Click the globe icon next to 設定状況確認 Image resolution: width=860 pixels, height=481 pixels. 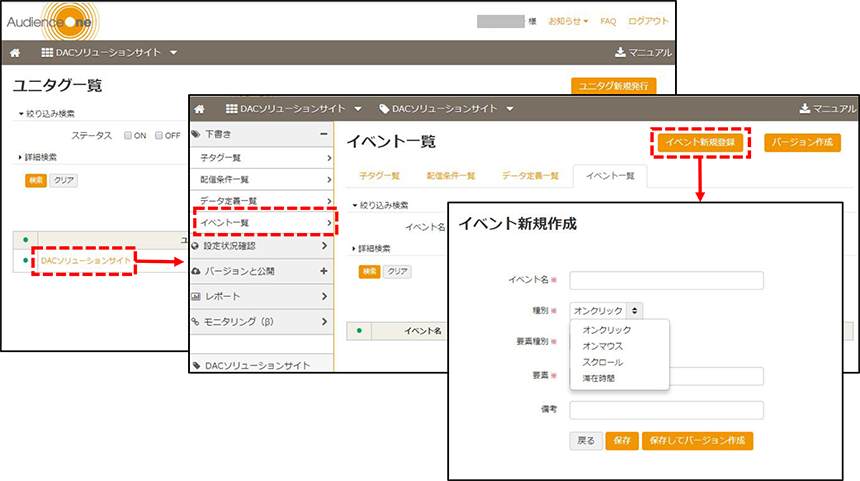click(x=195, y=246)
